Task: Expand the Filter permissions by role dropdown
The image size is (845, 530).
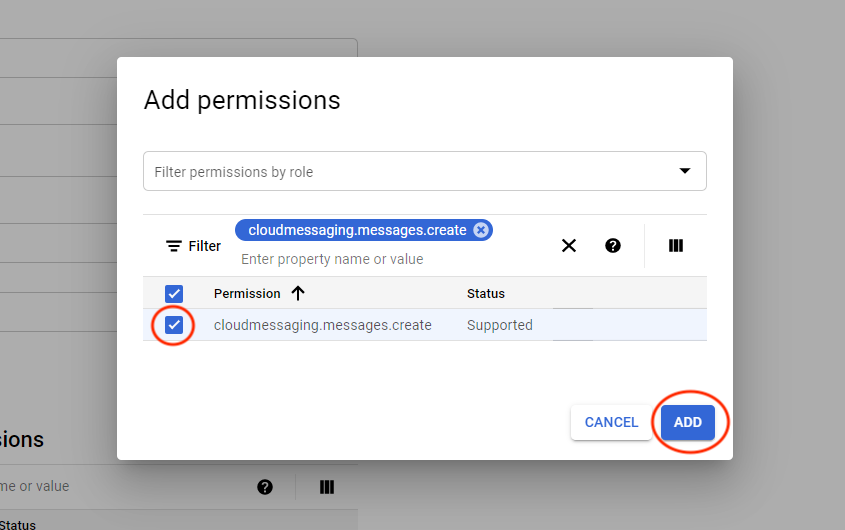Action: pyautogui.click(x=425, y=171)
